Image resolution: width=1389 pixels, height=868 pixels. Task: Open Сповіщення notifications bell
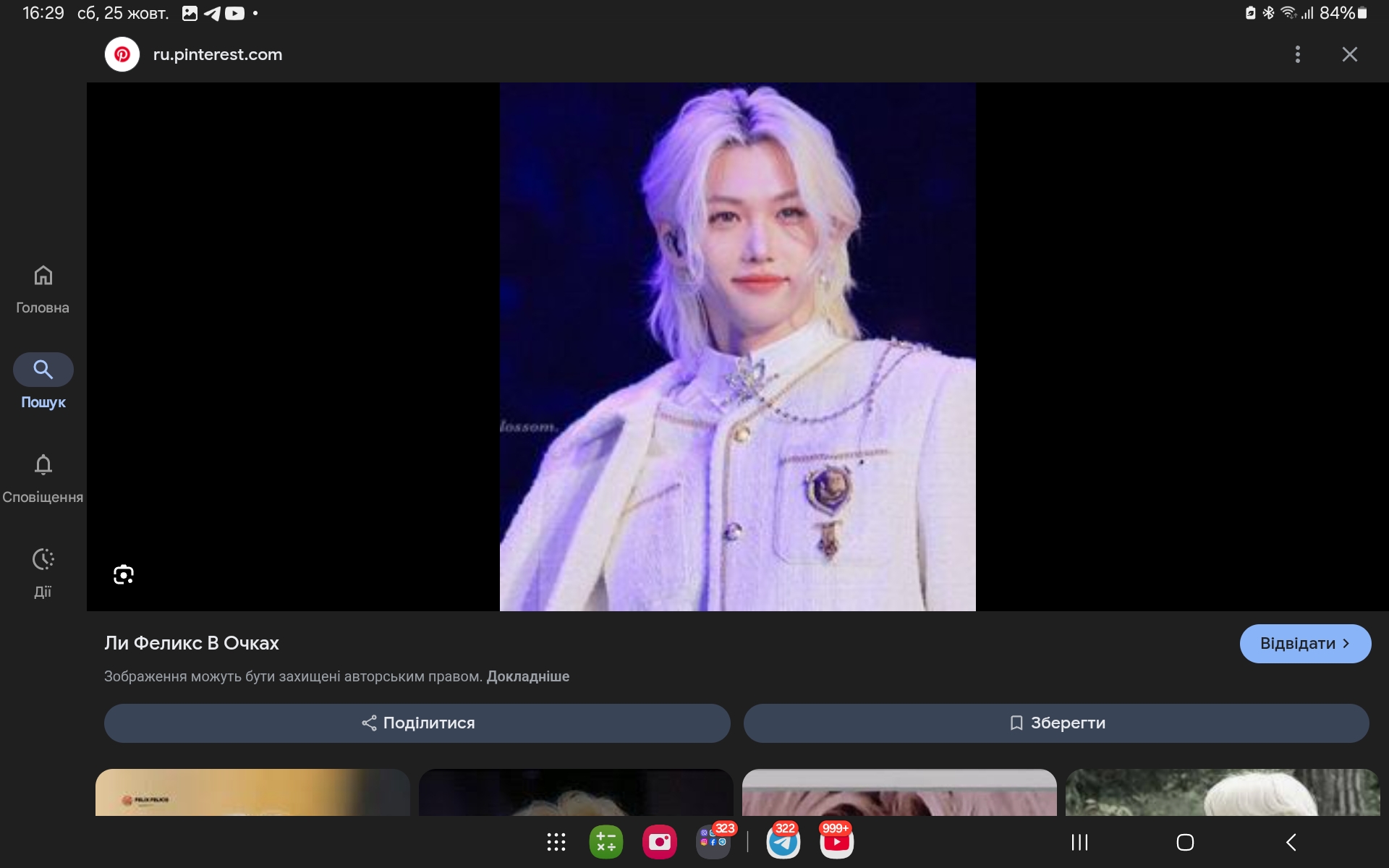43,478
